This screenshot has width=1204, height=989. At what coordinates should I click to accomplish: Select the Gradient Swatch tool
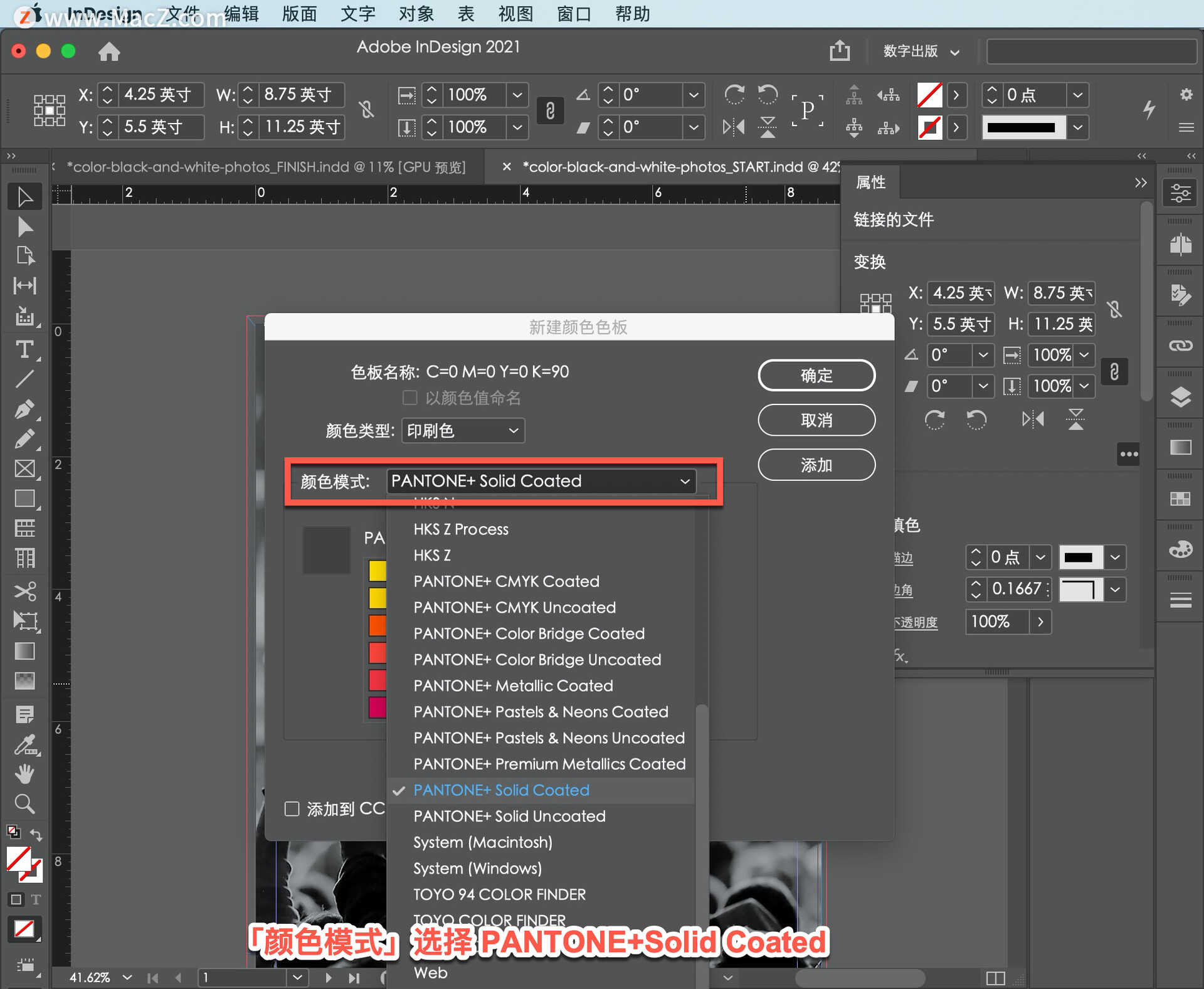click(x=25, y=651)
